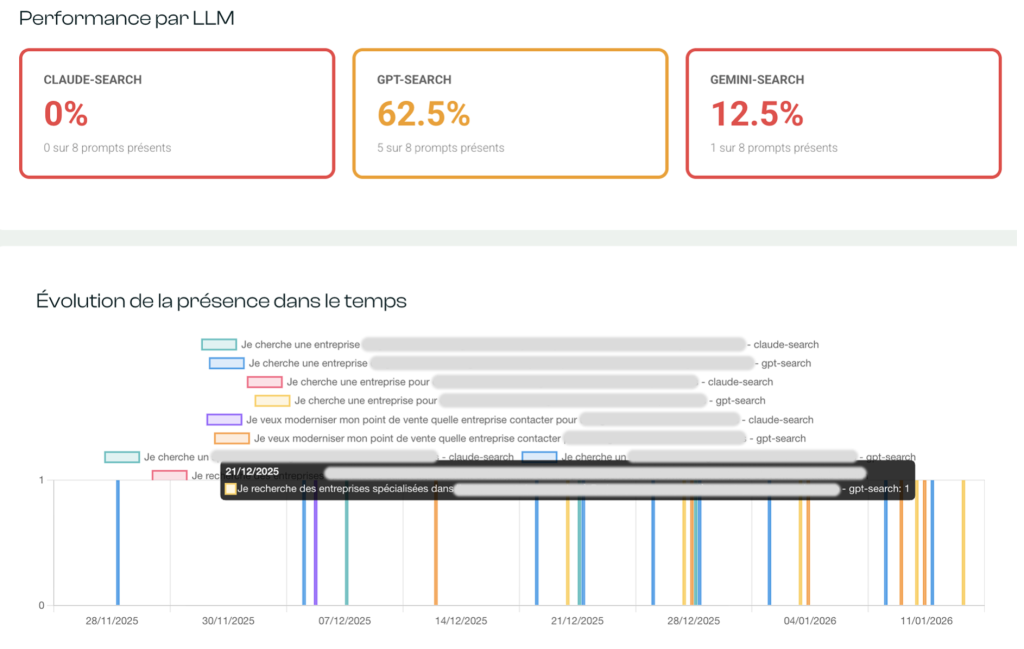
Task: Open the GPT-SEARCH performance card
Action: point(510,114)
